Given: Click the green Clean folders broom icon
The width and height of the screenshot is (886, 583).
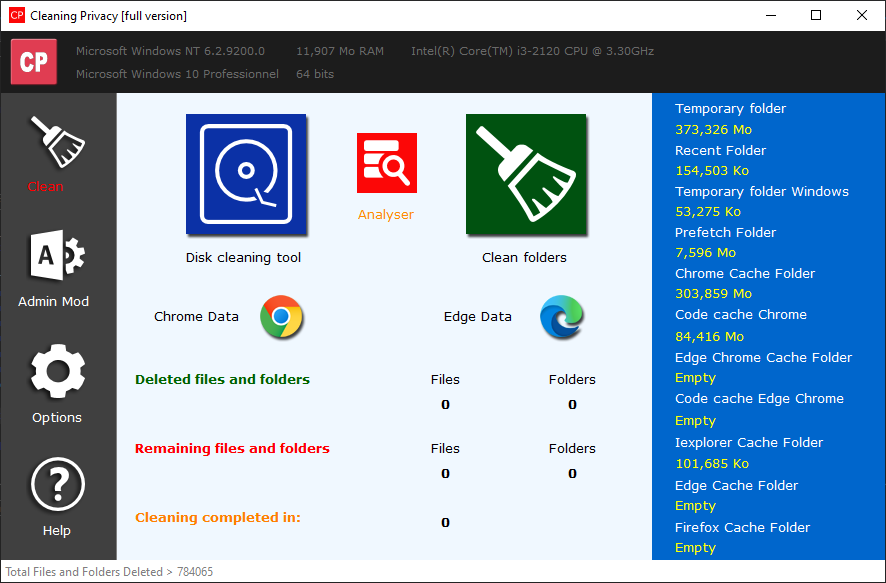Looking at the screenshot, I should click(x=526, y=174).
